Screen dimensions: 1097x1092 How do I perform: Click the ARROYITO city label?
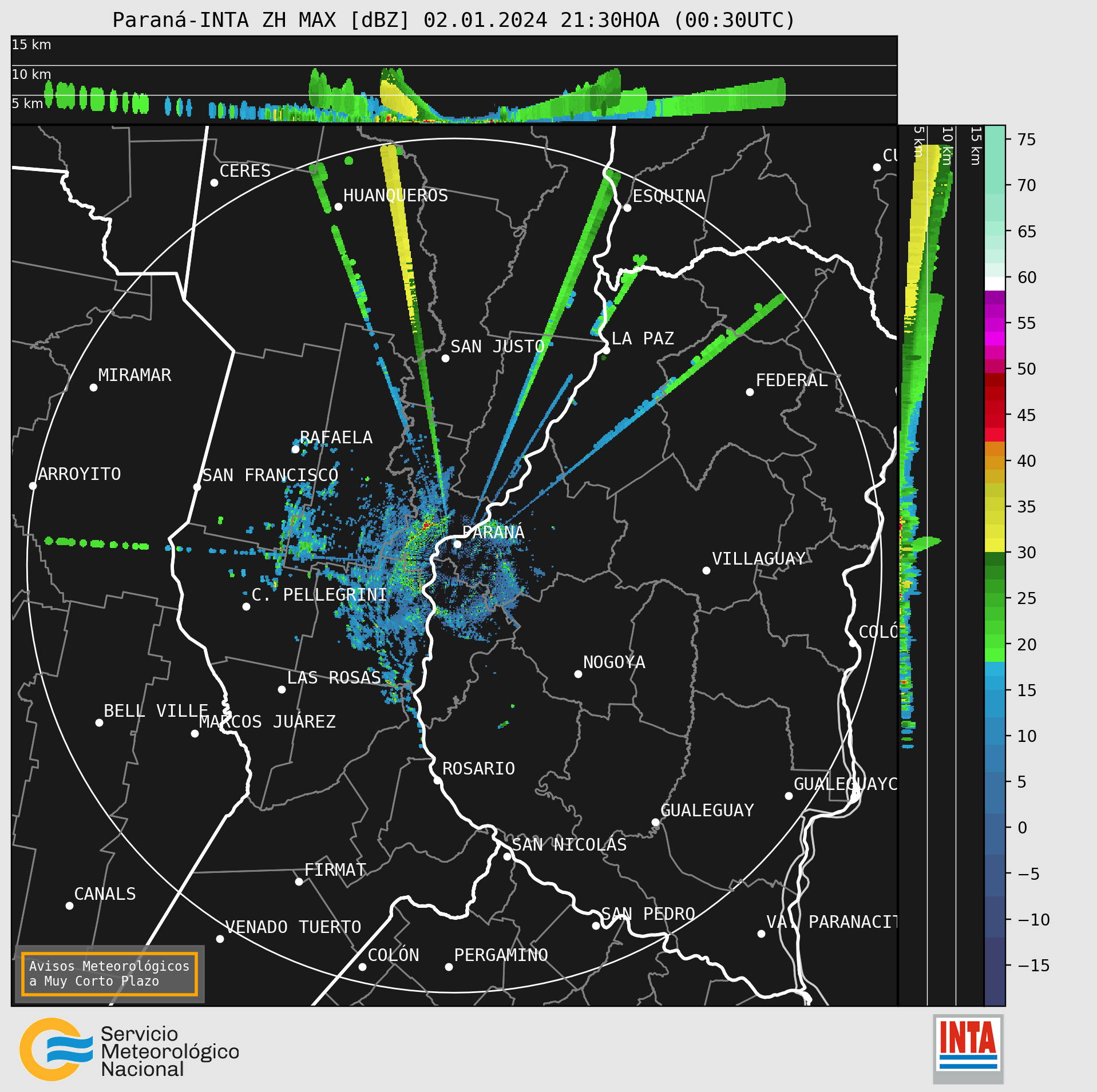(80, 474)
